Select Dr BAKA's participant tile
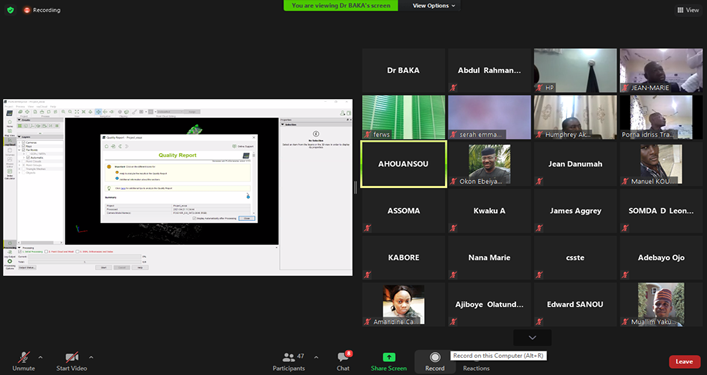This screenshot has width=707, height=375. click(x=403, y=70)
